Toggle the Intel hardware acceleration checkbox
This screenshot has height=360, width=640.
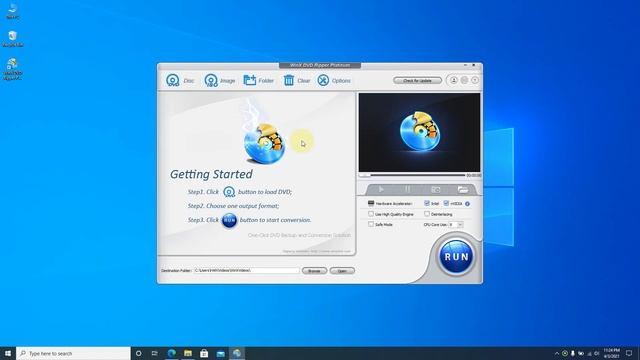pos(427,203)
